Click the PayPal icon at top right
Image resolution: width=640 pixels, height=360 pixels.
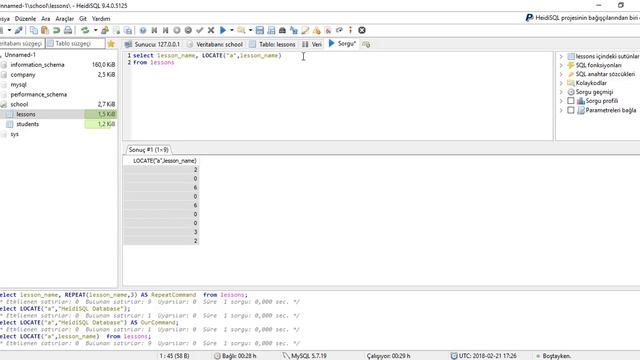click(529, 18)
